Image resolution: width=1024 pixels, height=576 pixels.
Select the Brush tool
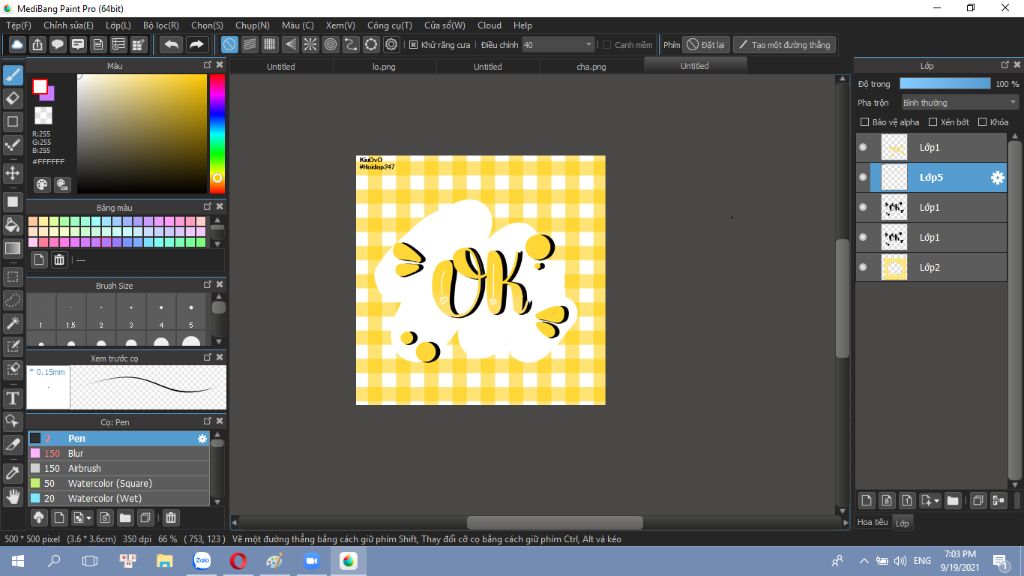12,75
